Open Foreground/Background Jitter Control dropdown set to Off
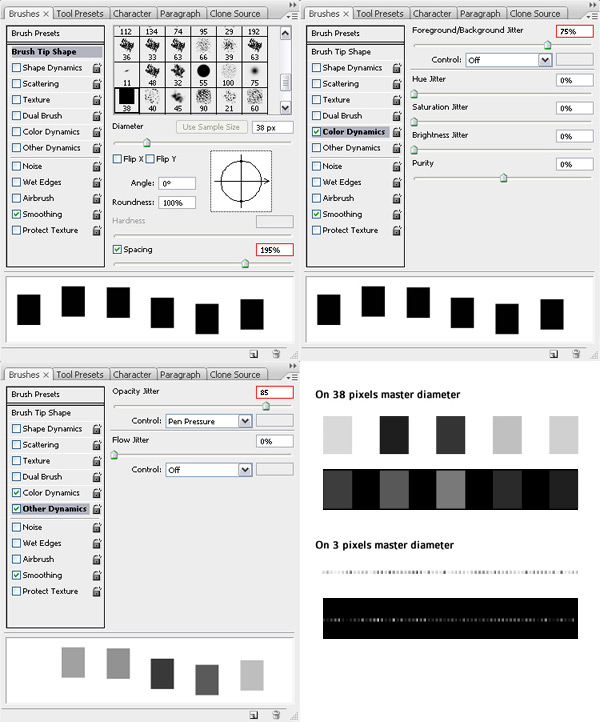This screenshot has height=722, width=600. pyautogui.click(x=509, y=60)
